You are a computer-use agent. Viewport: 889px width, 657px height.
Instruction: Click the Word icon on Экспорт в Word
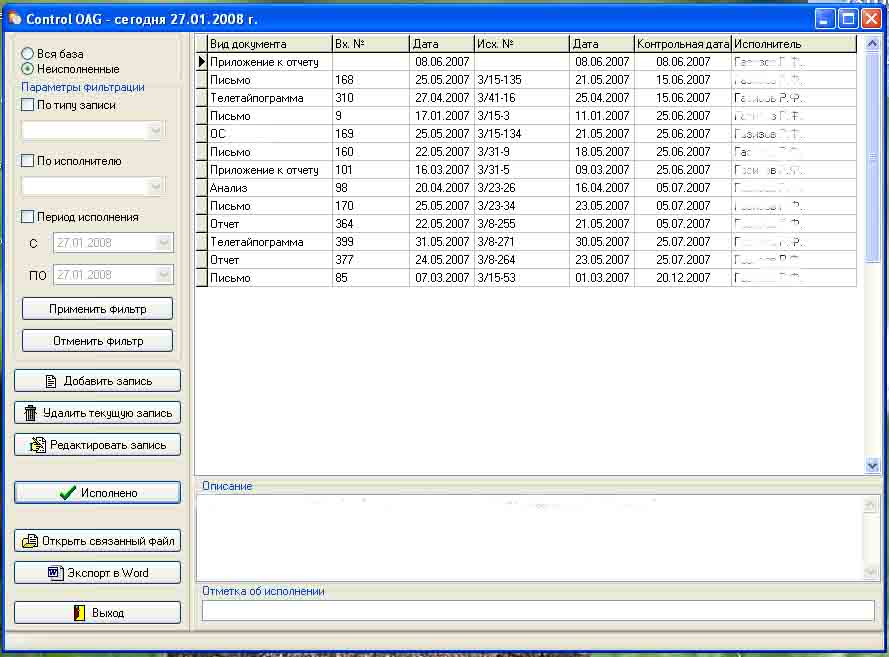[x=55, y=573]
